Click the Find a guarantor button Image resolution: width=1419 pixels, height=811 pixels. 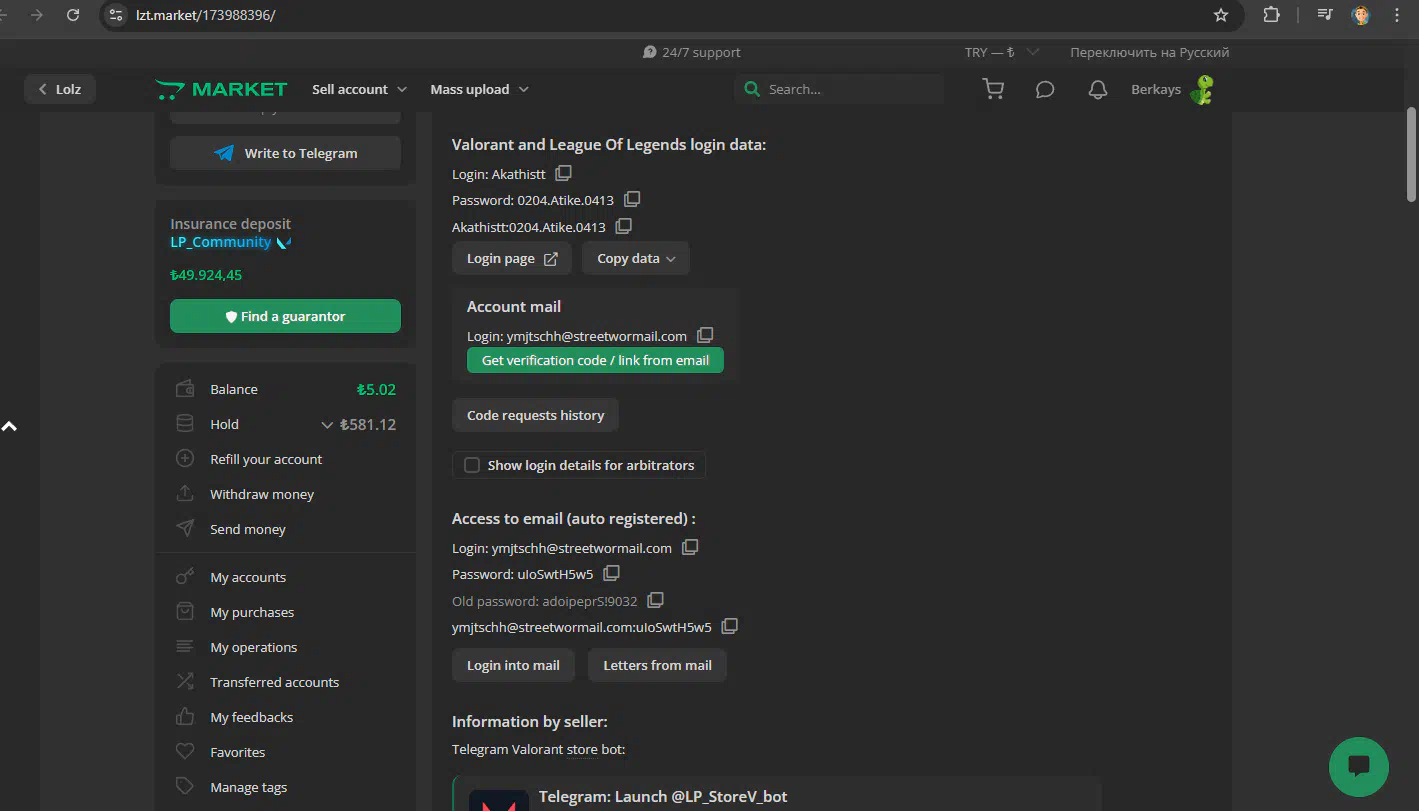pyautogui.click(x=285, y=316)
